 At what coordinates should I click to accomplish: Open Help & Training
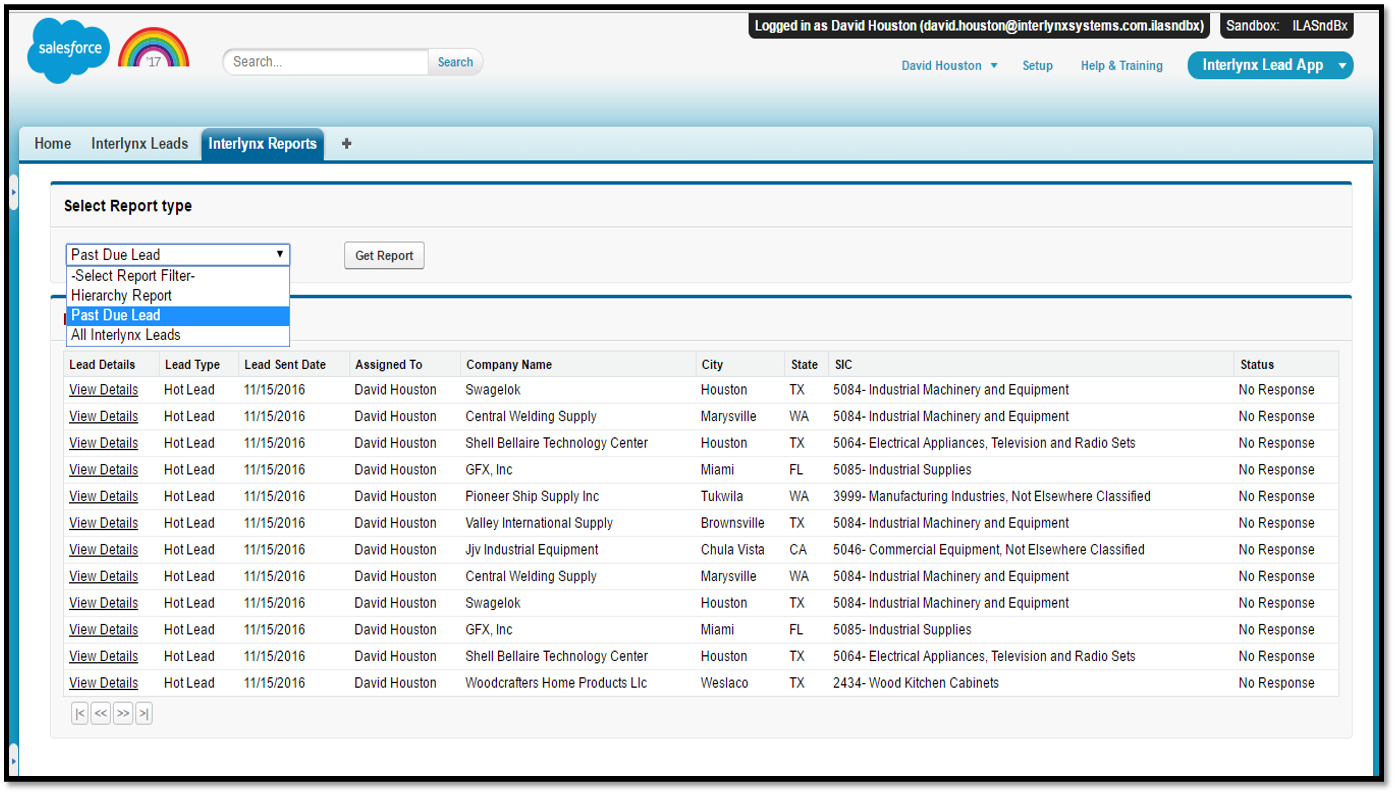click(1121, 65)
